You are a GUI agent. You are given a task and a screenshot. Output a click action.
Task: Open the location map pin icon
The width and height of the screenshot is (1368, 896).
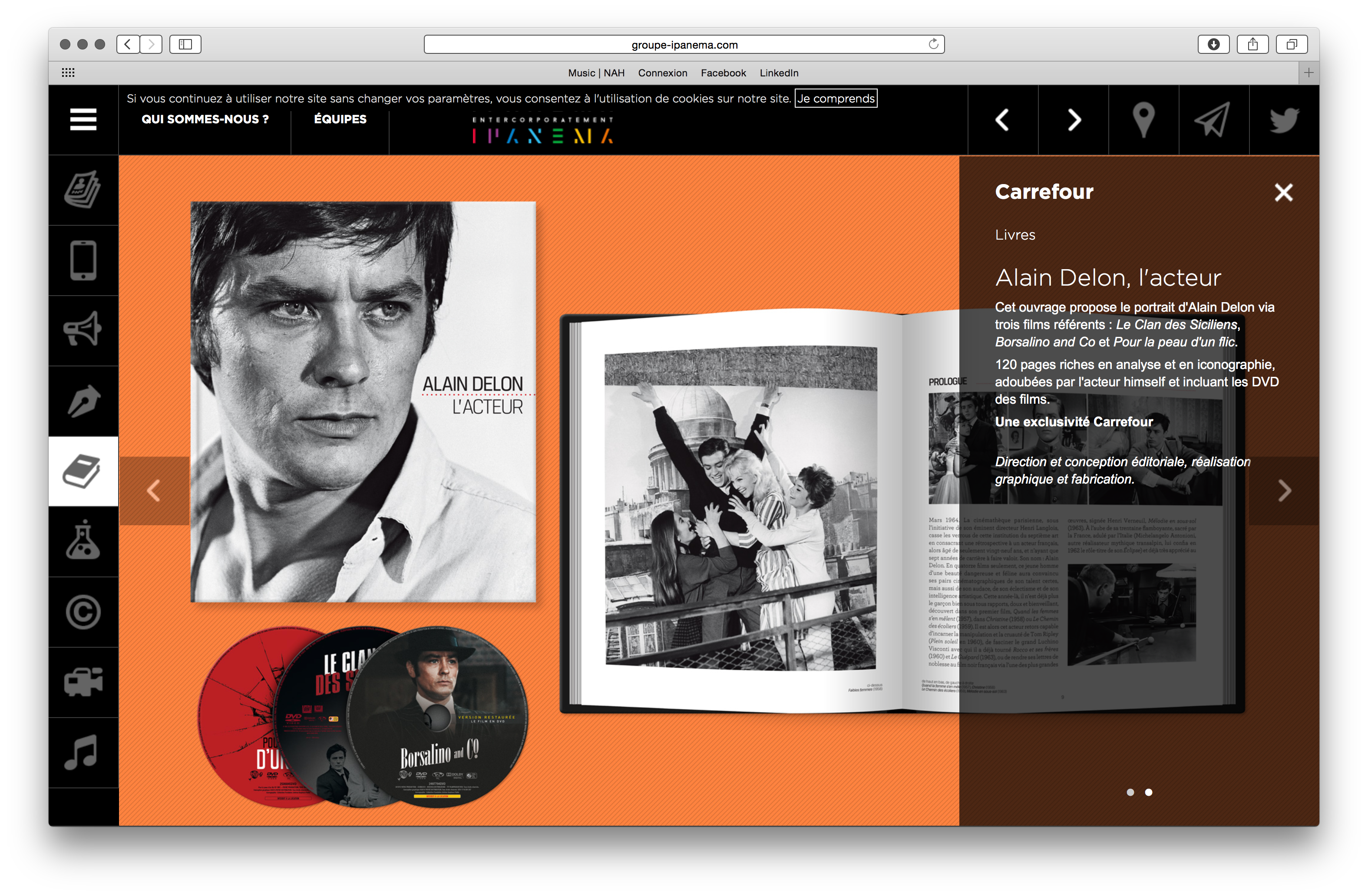click(1143, 120)
